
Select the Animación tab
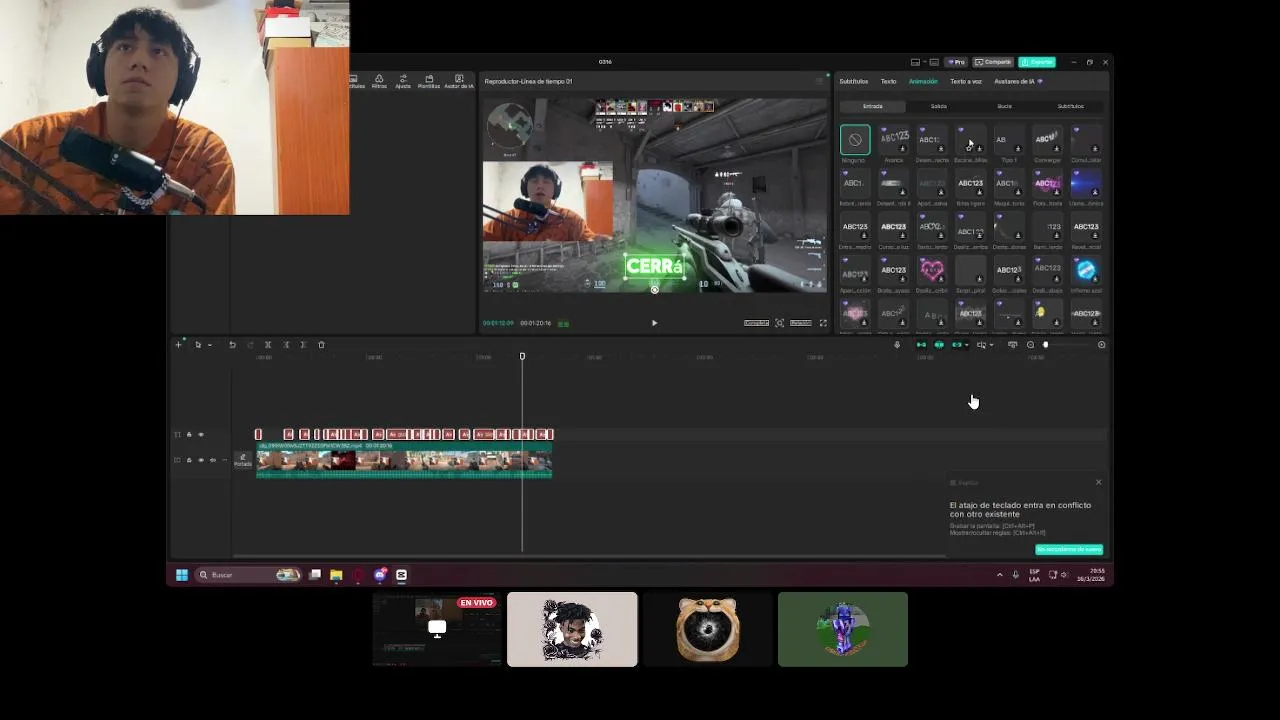tap(923, 81)
